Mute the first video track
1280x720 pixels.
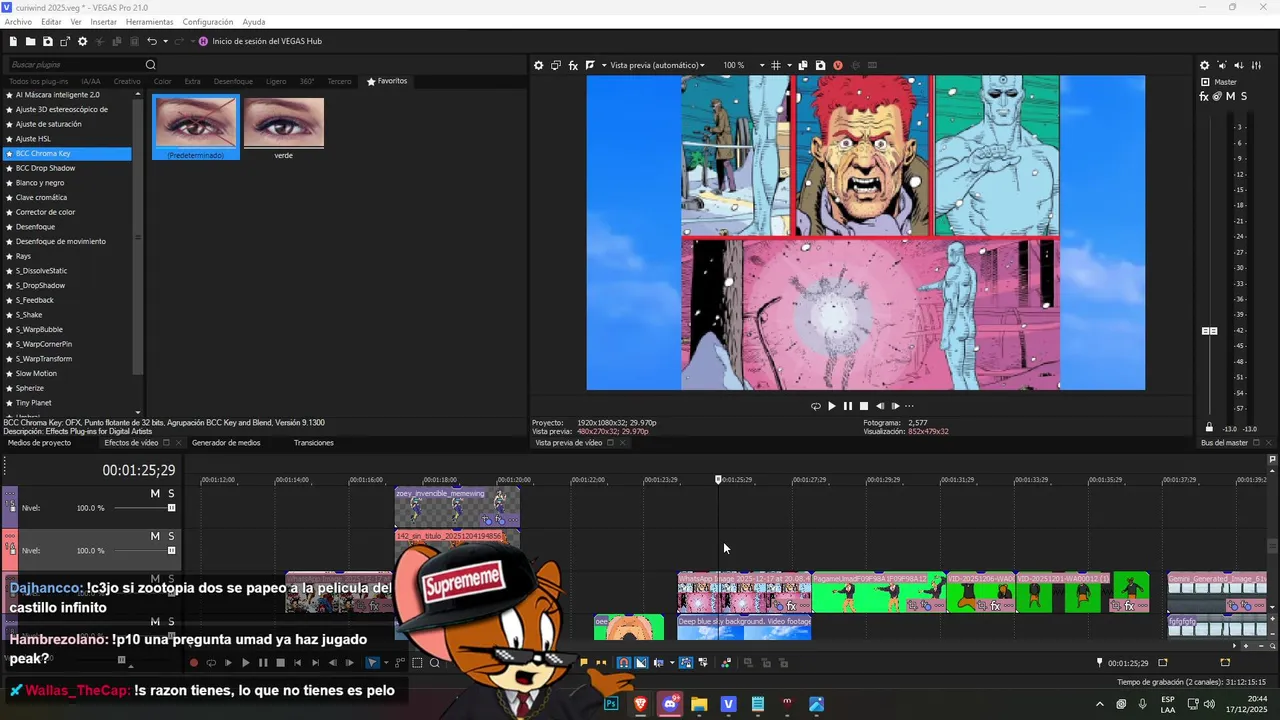pyautogui.click(x=155, y=494)
